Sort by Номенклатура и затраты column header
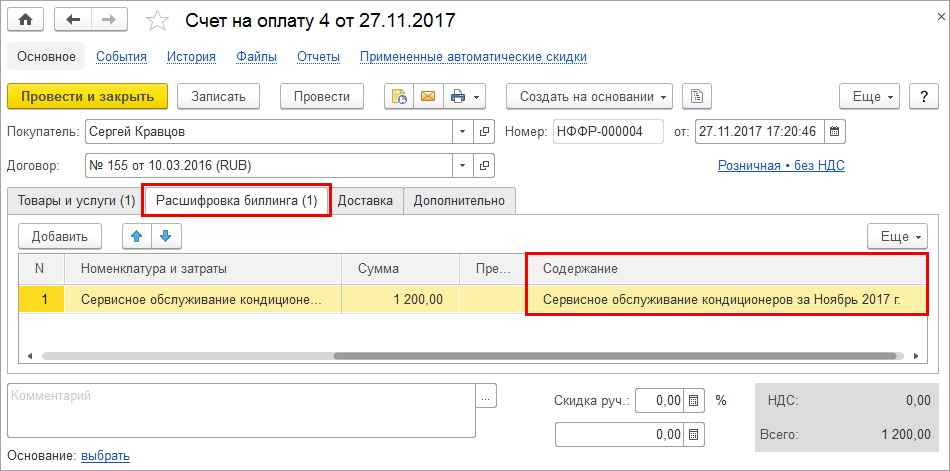The height and width of the screenshot is (471, 950). tap(203, 269)
